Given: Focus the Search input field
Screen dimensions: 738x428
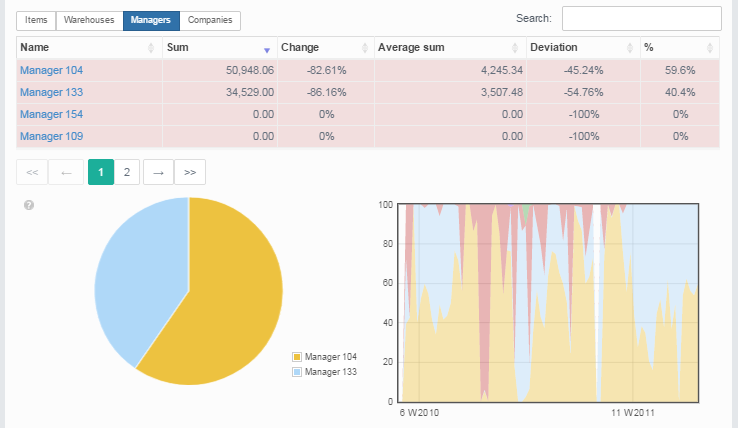Looking at the screenshot, I should coord(641,19).
